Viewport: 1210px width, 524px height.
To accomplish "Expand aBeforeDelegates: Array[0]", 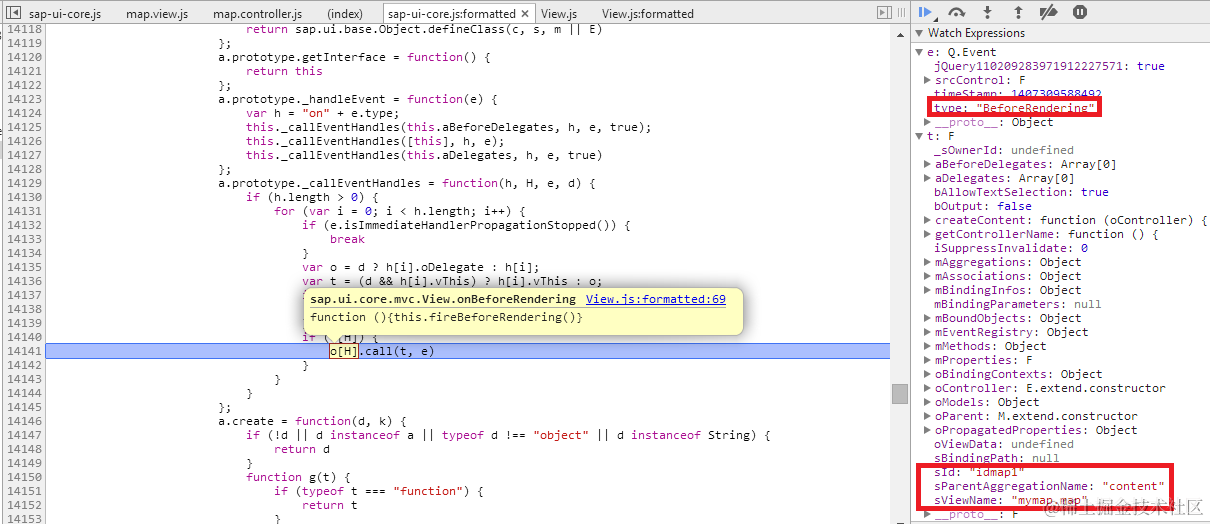I will point(929,164).
